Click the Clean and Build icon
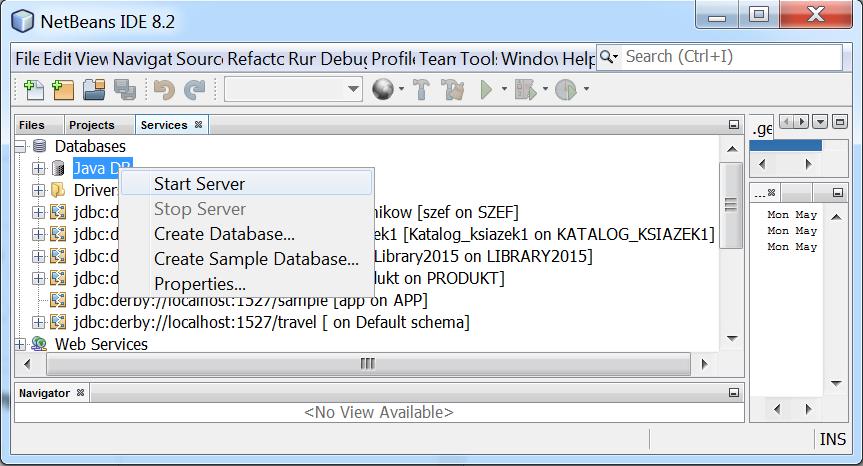This screenshot has height=466, width=863. click(452, 89)
